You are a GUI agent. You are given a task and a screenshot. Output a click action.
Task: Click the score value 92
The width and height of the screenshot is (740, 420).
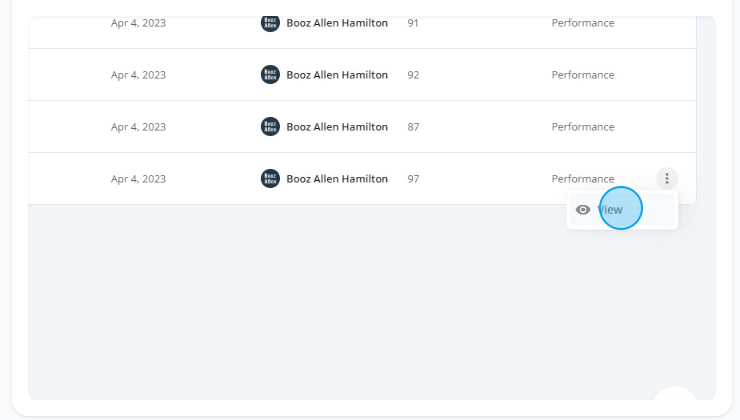[x=413, y=75]
